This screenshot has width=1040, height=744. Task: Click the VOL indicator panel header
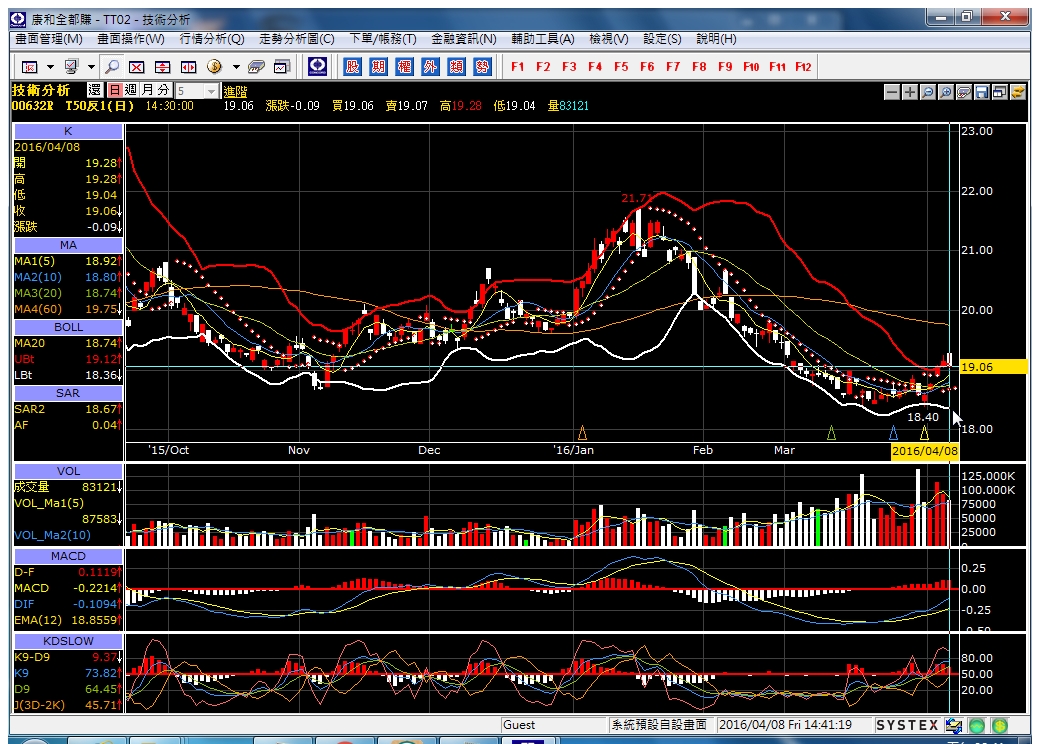click(68, 471)
